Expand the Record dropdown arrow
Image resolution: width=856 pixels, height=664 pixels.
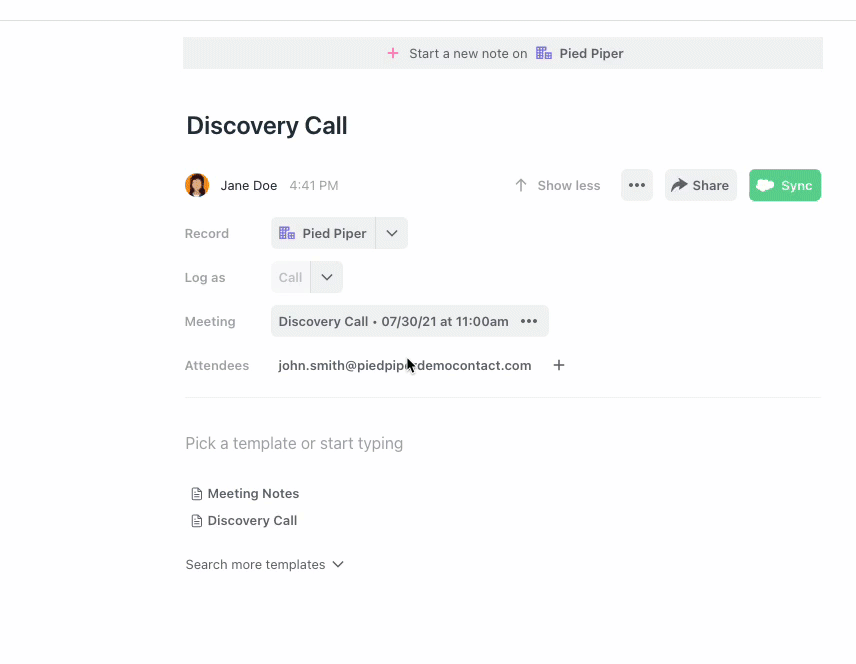[x=392, y=233]
